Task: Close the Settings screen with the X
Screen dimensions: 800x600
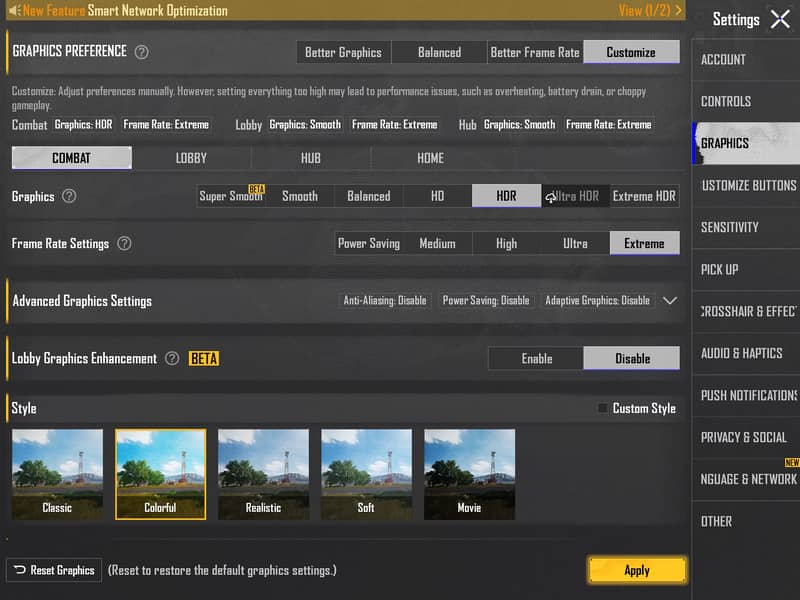Action: (x=780, y=19)
